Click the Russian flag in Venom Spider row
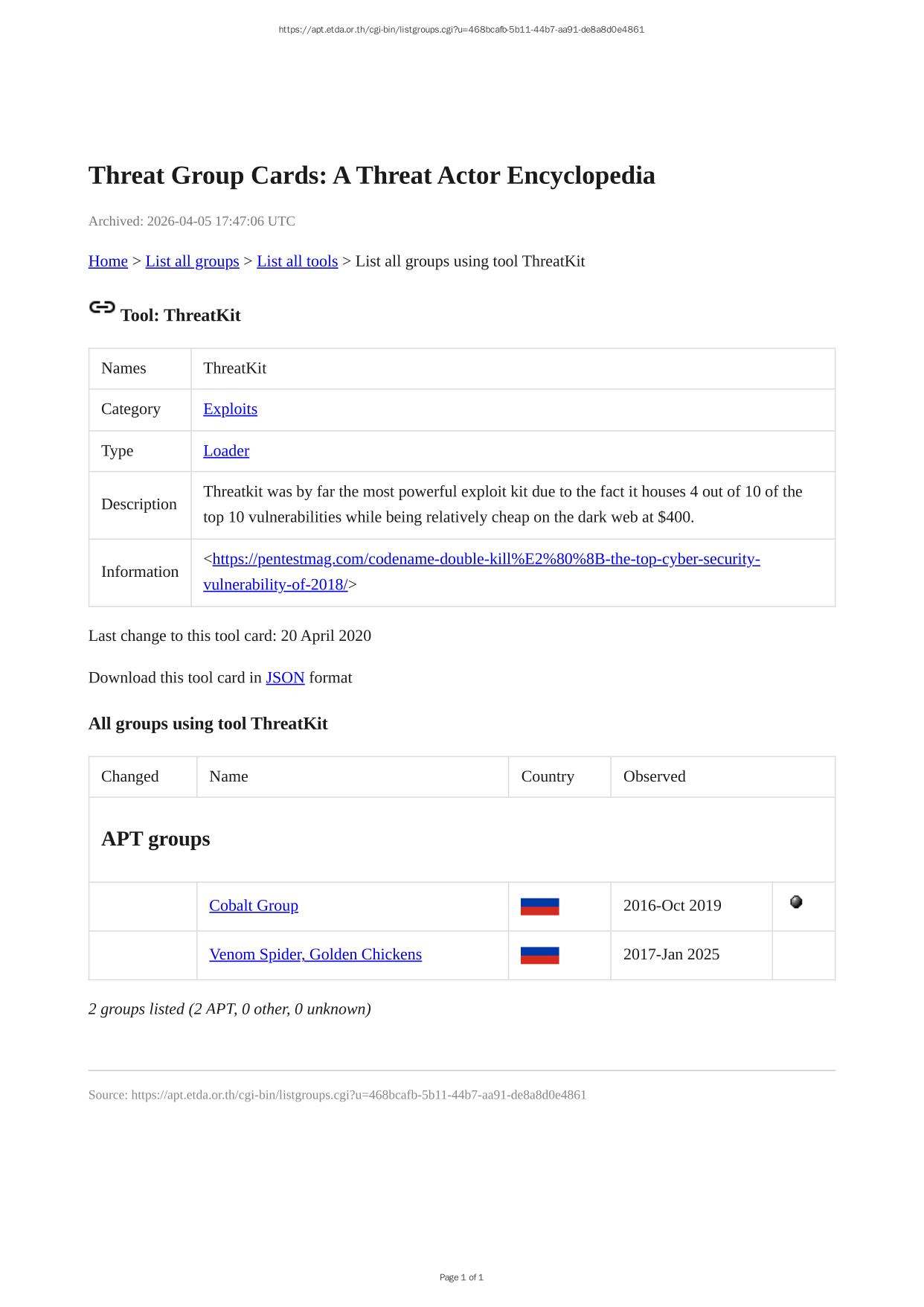The width and height of the screenshot is (924, 1307). [x=539, y=955]
